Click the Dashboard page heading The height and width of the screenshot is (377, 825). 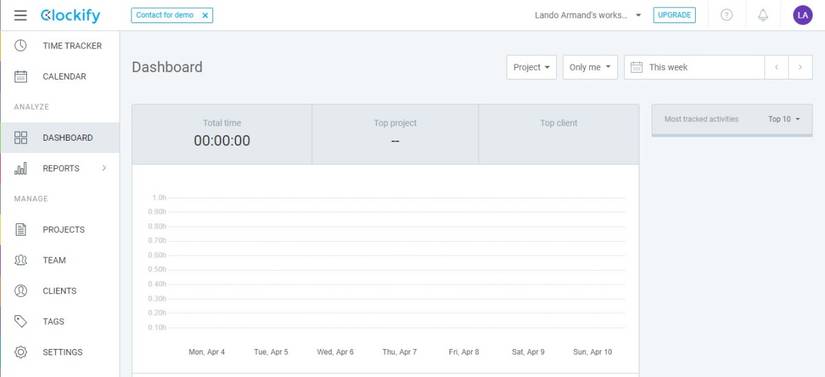point(167,67)
